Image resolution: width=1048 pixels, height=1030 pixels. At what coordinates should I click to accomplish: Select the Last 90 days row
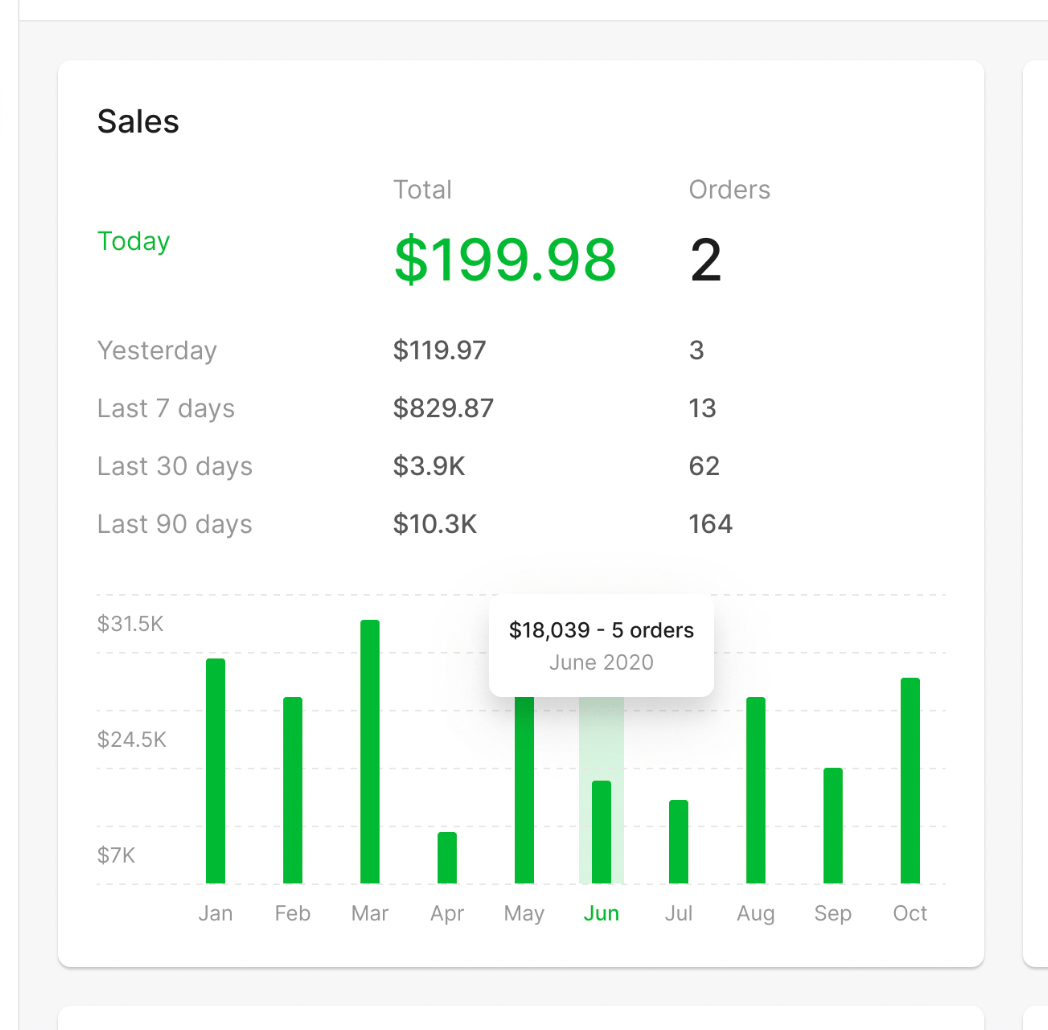pos(175,525)
